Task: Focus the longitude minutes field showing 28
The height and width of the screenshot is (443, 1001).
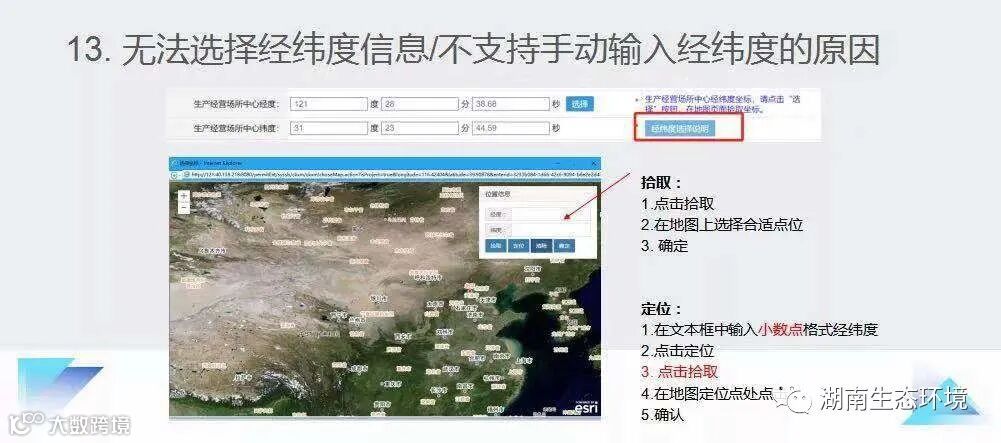Action: tap(420, 104)
